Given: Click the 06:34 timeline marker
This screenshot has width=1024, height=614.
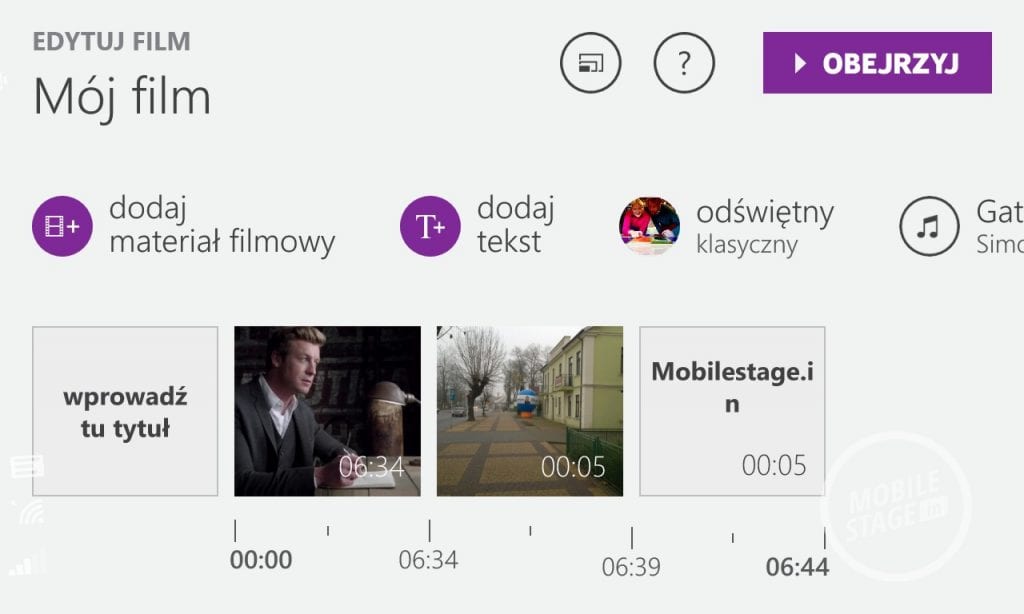Looking at the screenshot, I should pyautogui.click(x=428, y=560).
